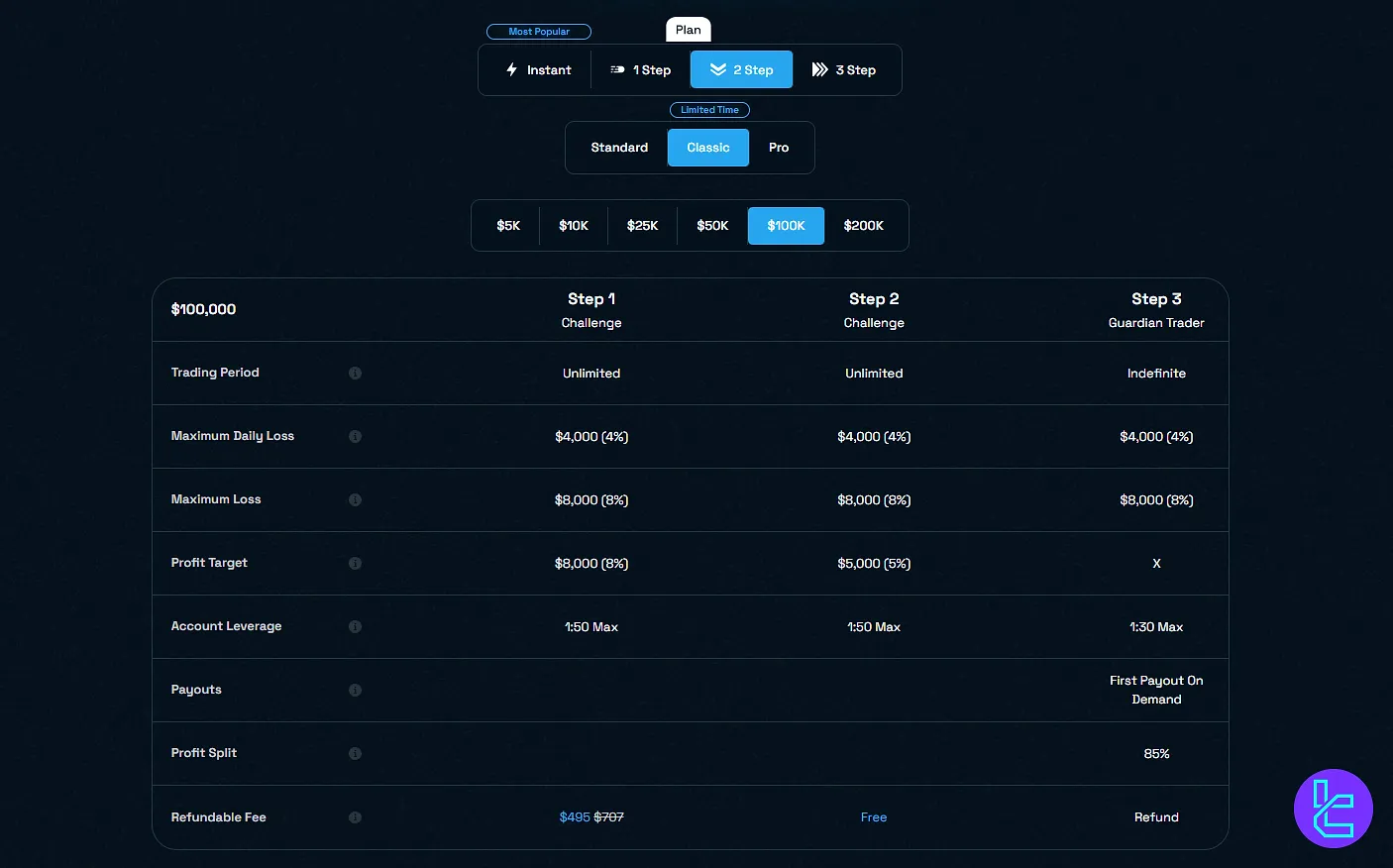This screenshot has width=1393, height=868.
Task: Click the info icon beside Maximum Daily Loss
Action: coord(355,437)
